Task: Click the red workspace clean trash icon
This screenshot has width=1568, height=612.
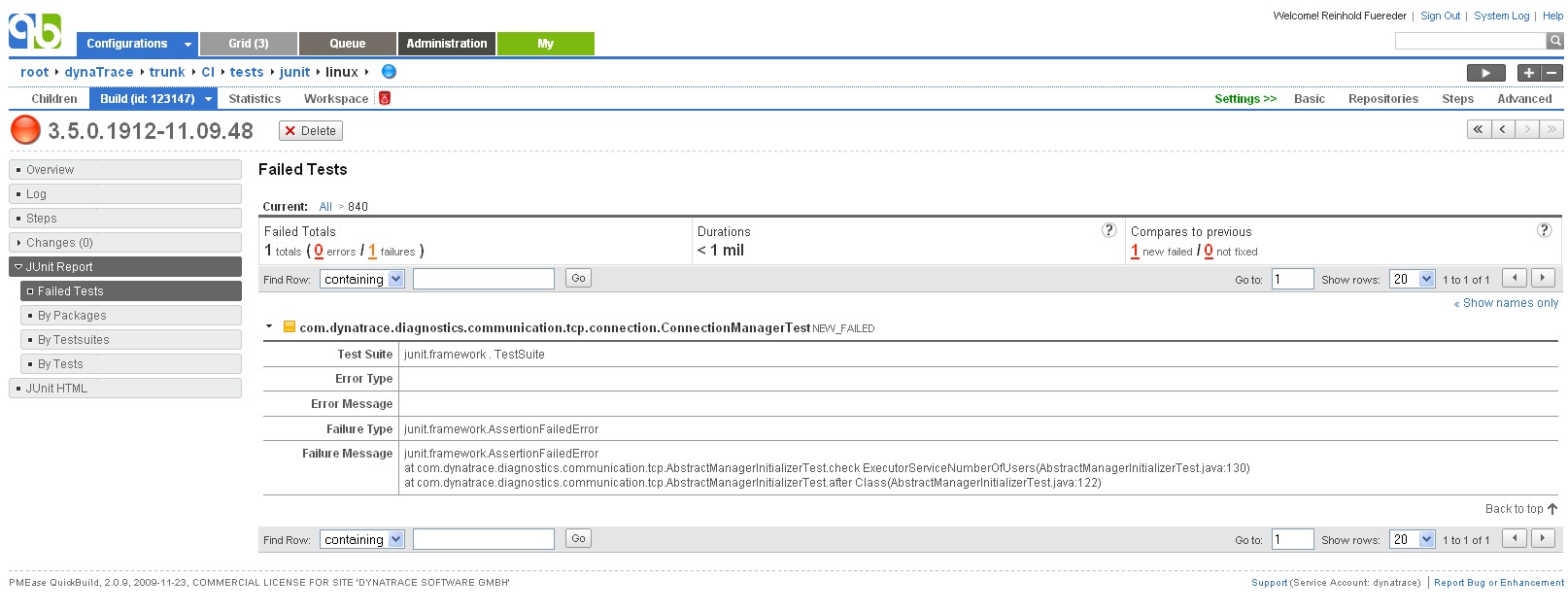Action: [385, 98]
